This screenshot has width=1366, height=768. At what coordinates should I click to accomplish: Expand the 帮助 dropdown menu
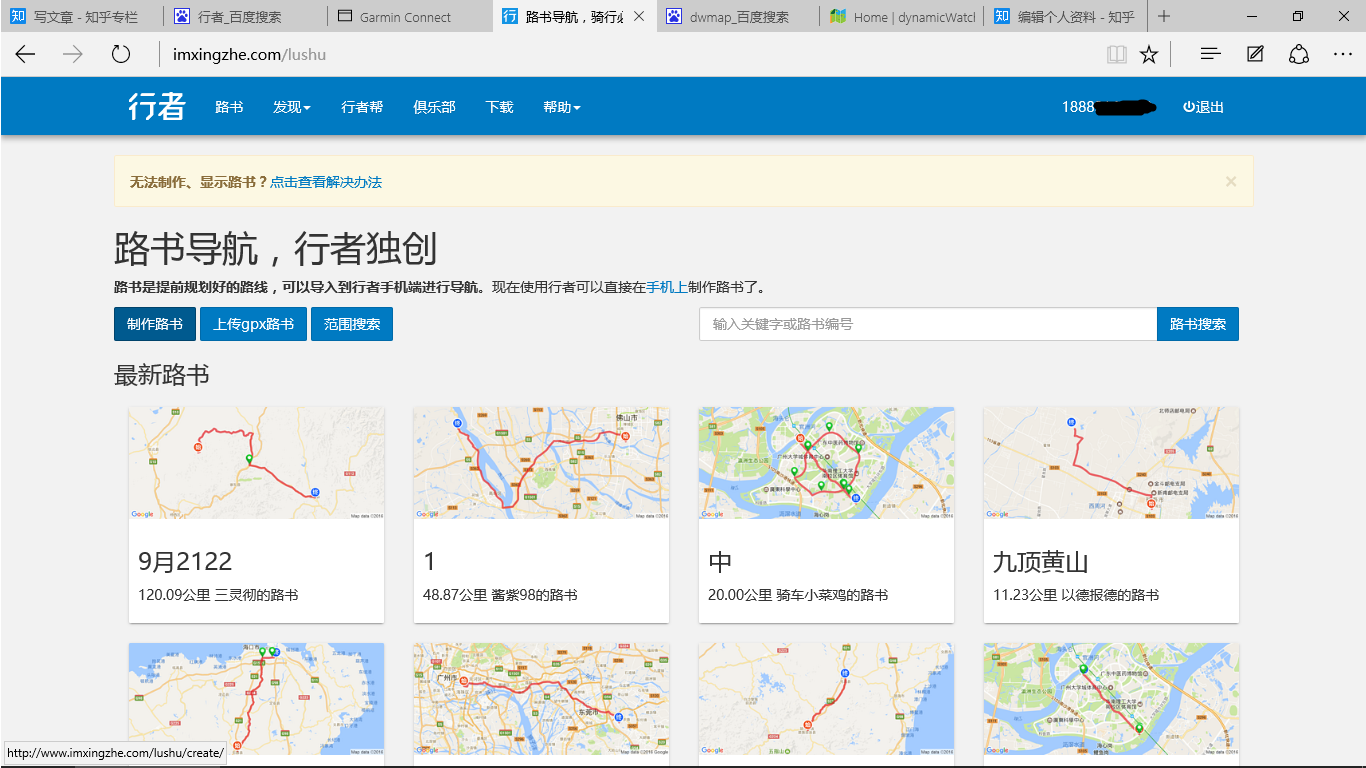tap(561, 107)
